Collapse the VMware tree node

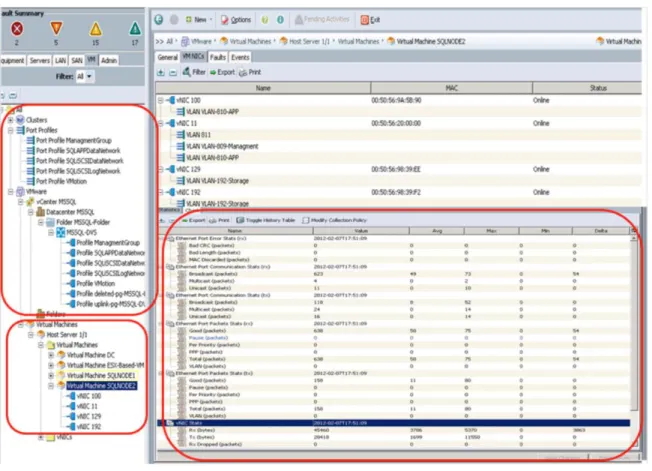click(11, 192)
